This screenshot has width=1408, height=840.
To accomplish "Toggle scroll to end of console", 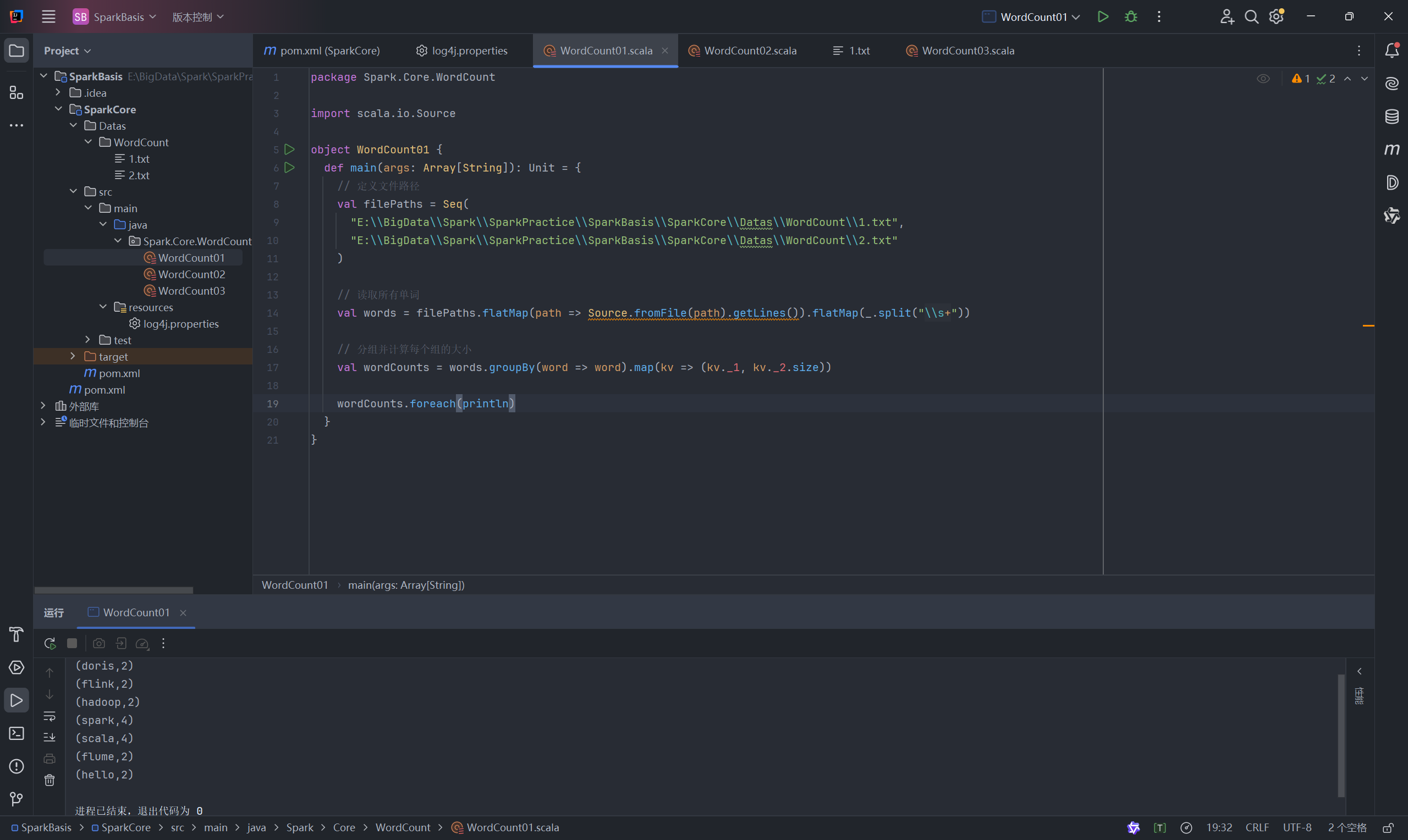I will tap(50, 737).
